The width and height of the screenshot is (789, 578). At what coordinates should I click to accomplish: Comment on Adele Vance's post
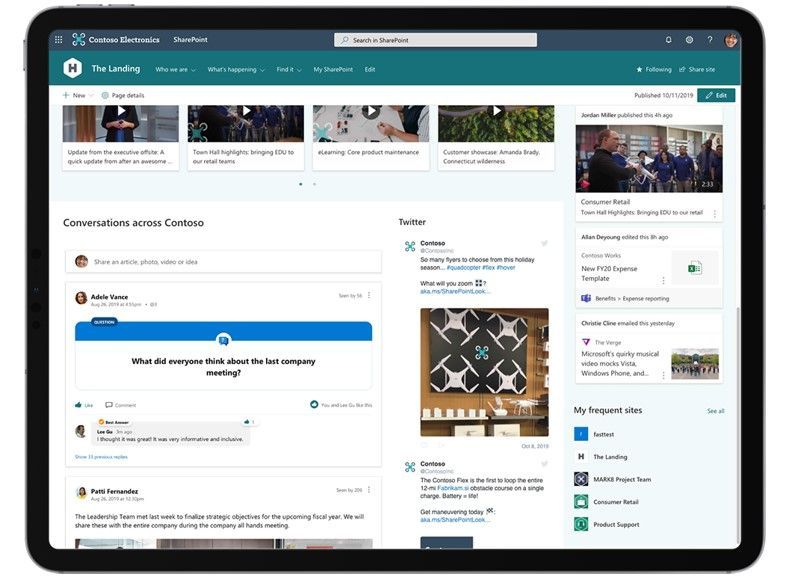121,405
